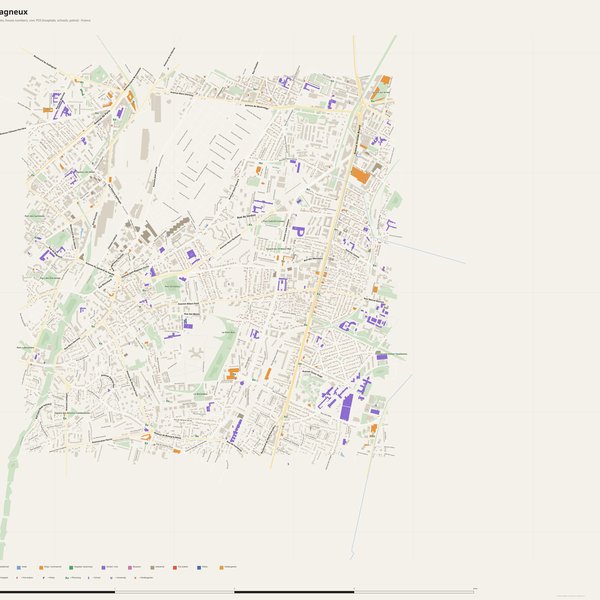Click the green swatch in the legend
This screenshot has height=600, width=600.
coord(71,568)
